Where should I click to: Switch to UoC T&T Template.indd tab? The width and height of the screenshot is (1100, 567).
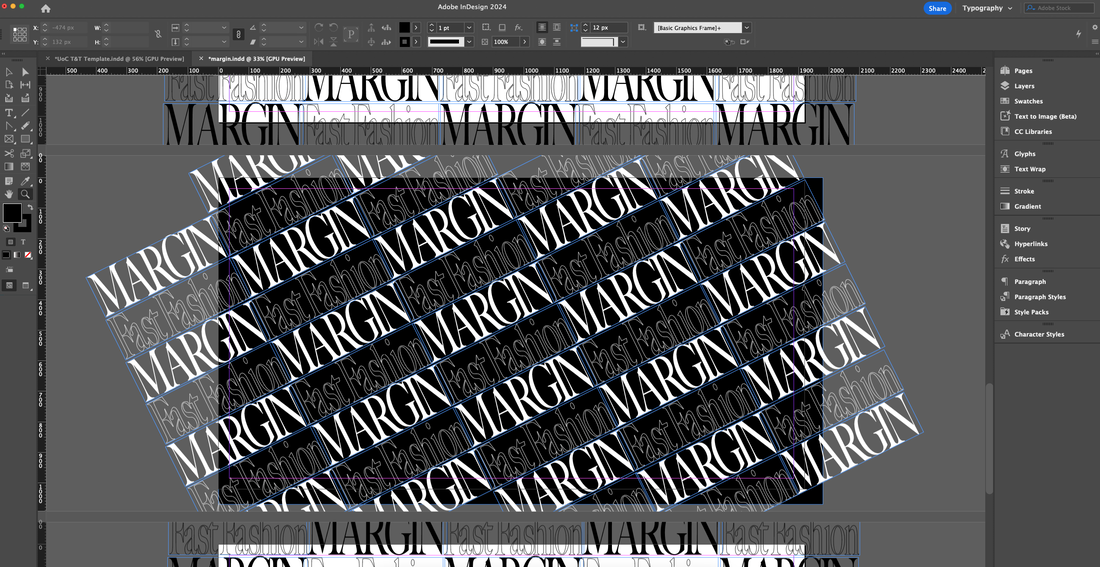pyautogui.click(x=119, y=59)
